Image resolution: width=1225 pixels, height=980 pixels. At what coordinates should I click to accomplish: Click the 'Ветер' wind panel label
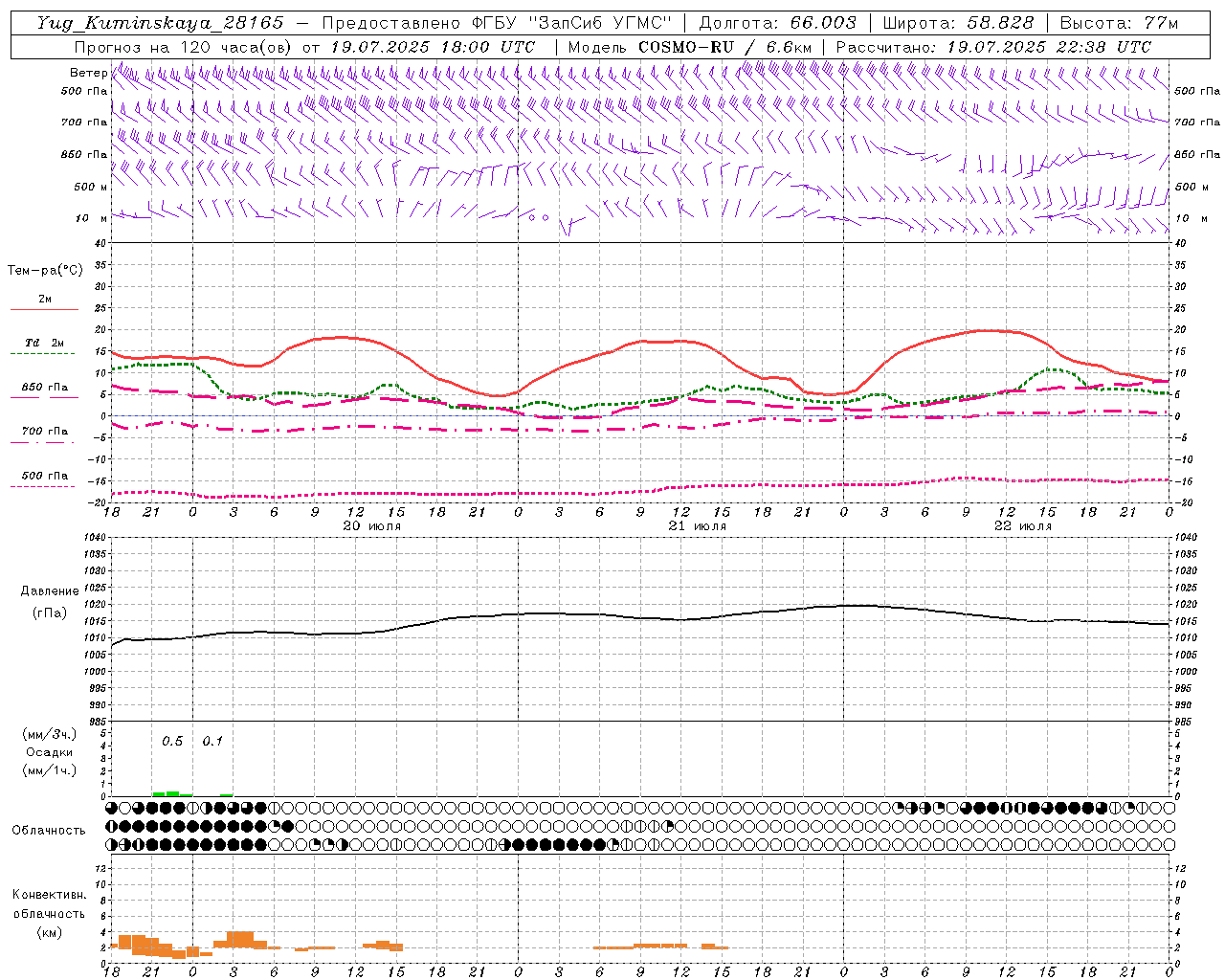pos(88,73)
